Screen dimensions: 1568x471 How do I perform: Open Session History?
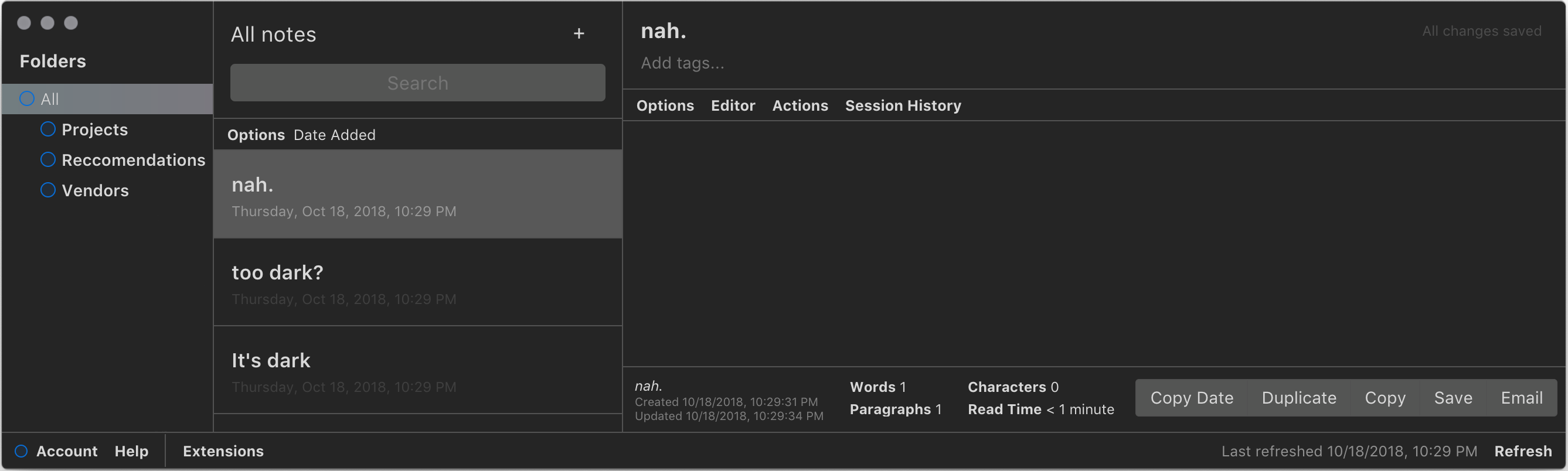coord(903,106)
